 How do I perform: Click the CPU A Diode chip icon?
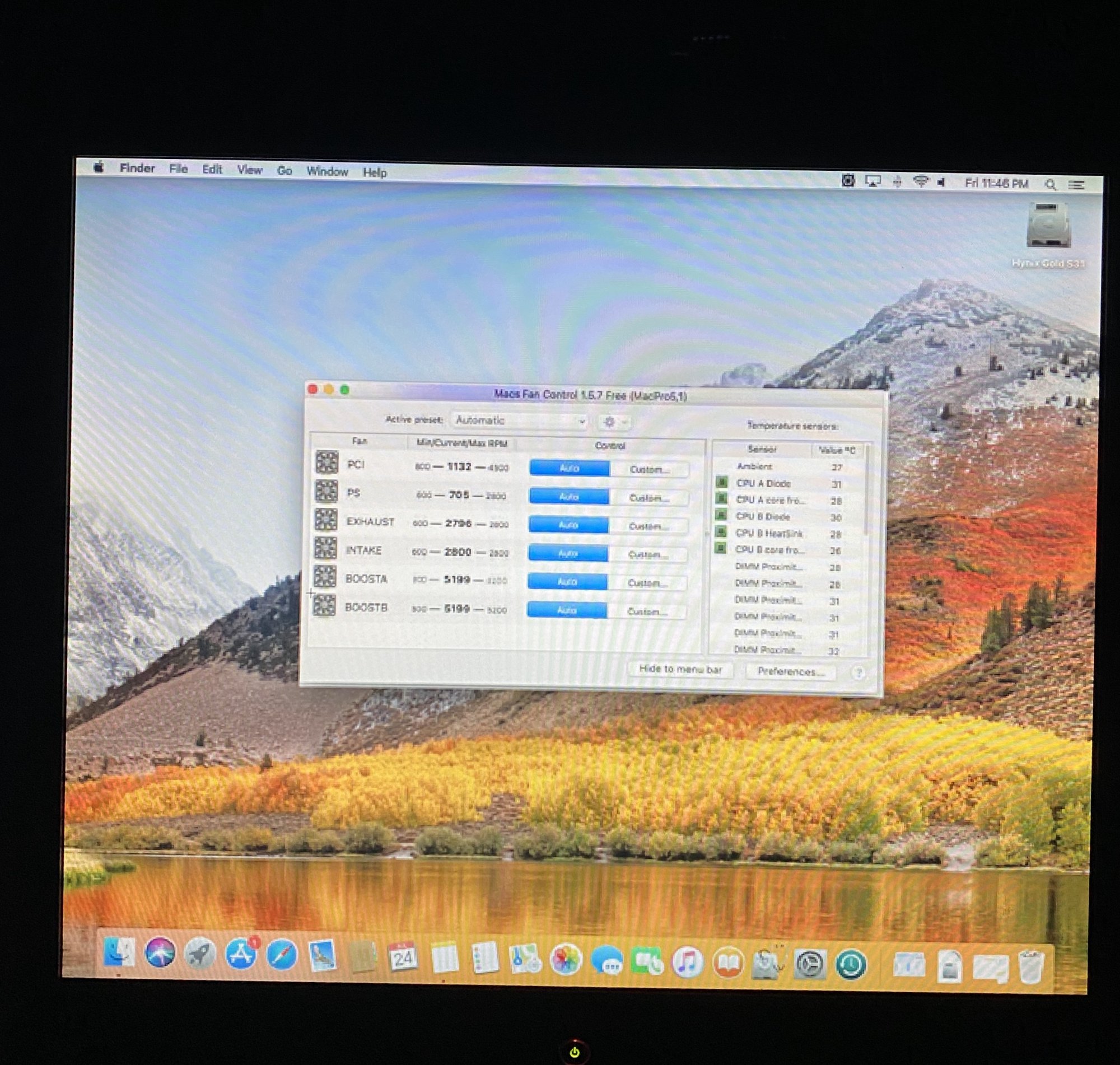tap(721, 482)
